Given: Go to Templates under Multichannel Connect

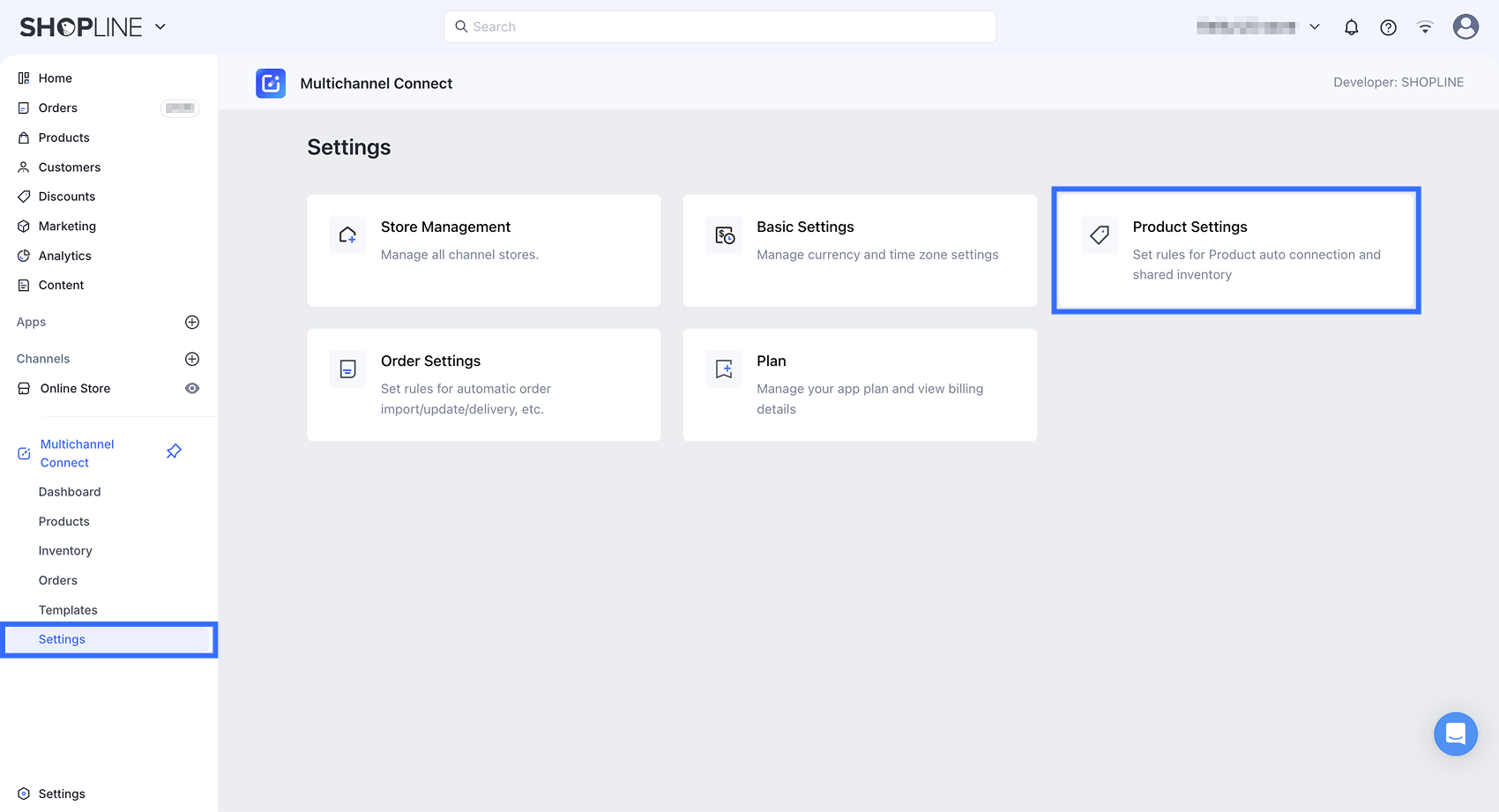Looking at the screenshot, I should click(x=68, y=610).
